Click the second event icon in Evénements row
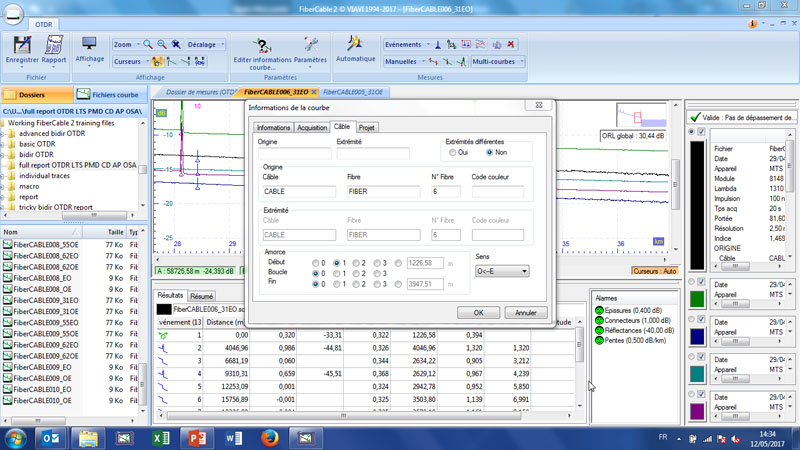 (x=452, y=44)
